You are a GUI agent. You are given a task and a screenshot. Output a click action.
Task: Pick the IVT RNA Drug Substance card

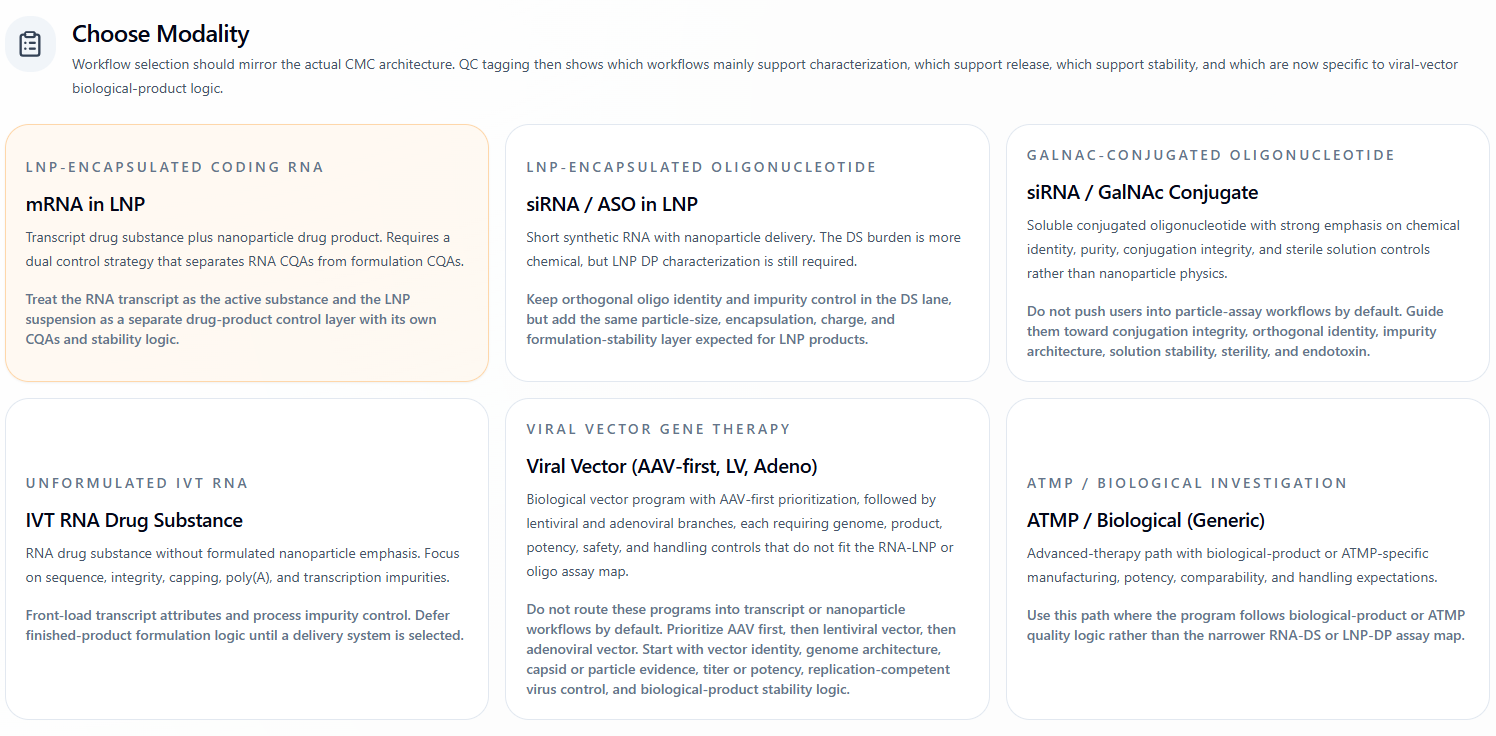pyautogui.click(x=247, y=559)
